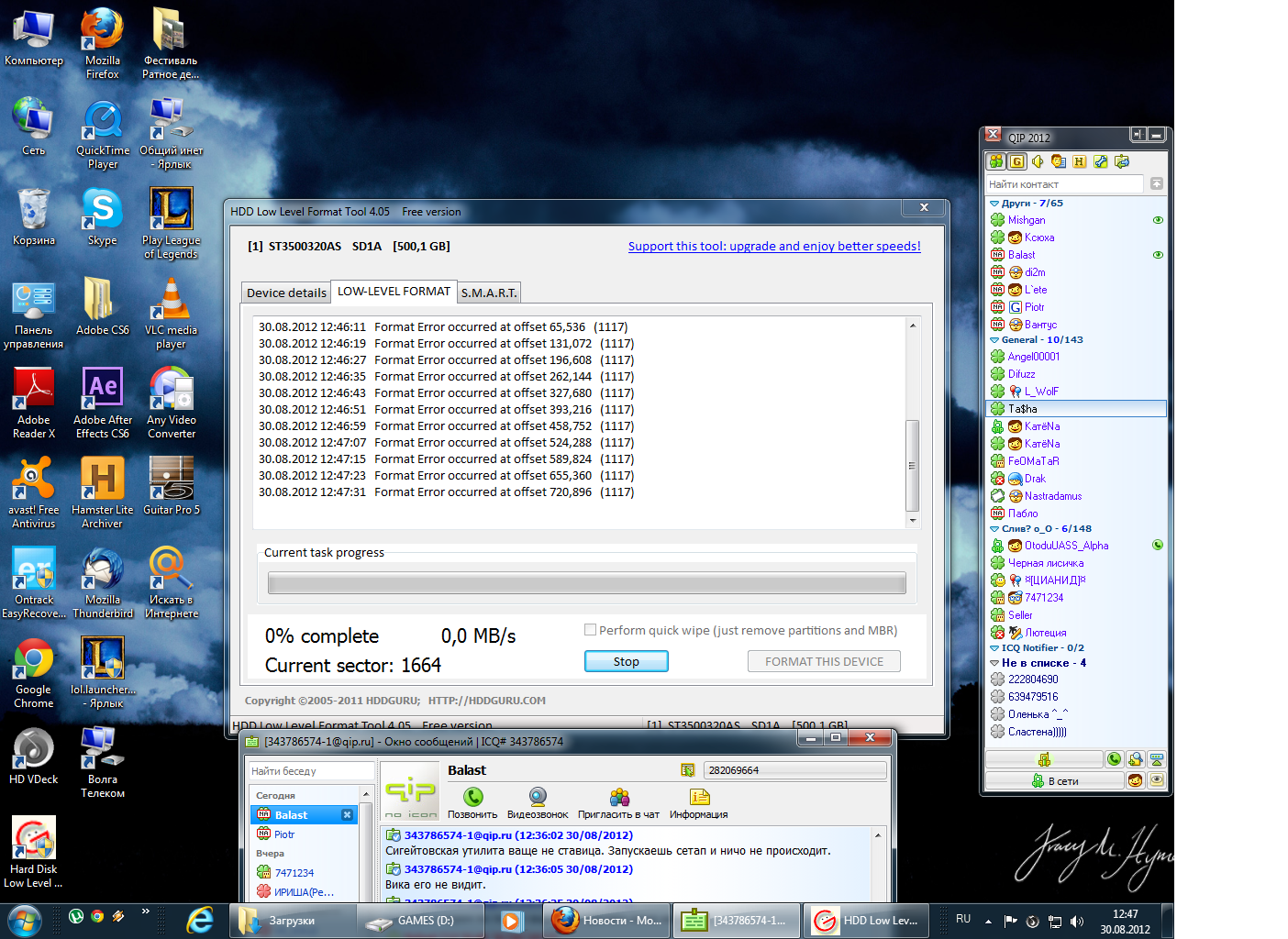
Task: Switch to the Device details tab
Action: [286, 293]
